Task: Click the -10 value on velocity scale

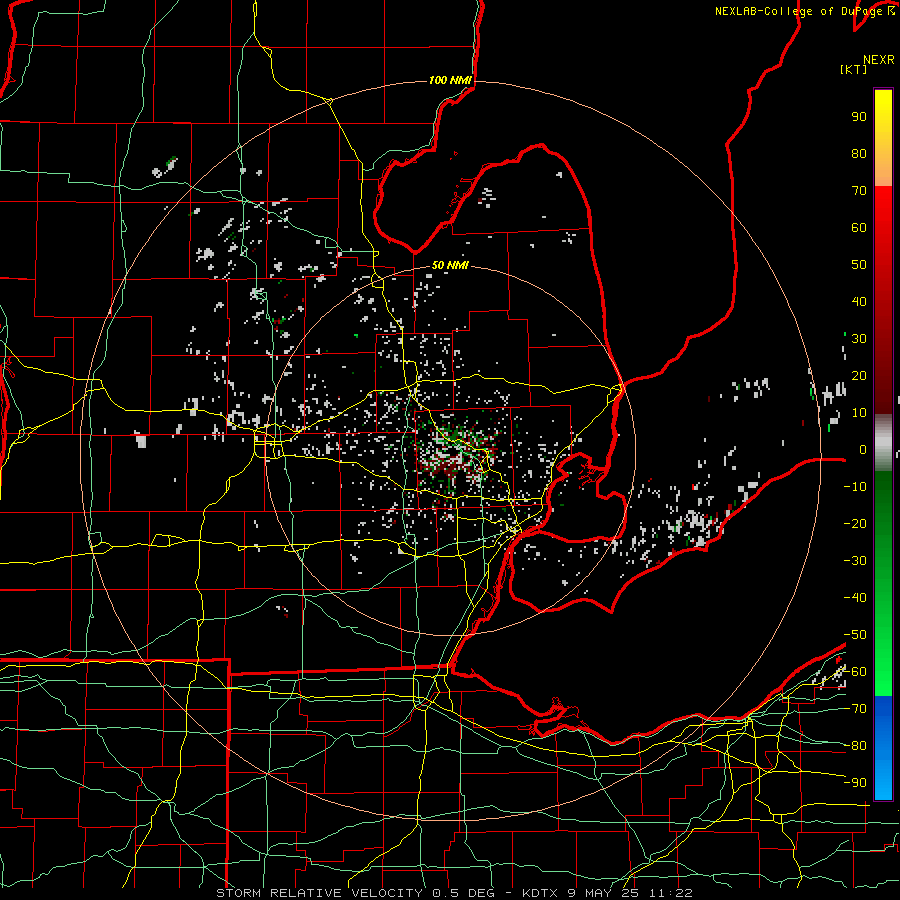Action: click(x=855, y=487)
